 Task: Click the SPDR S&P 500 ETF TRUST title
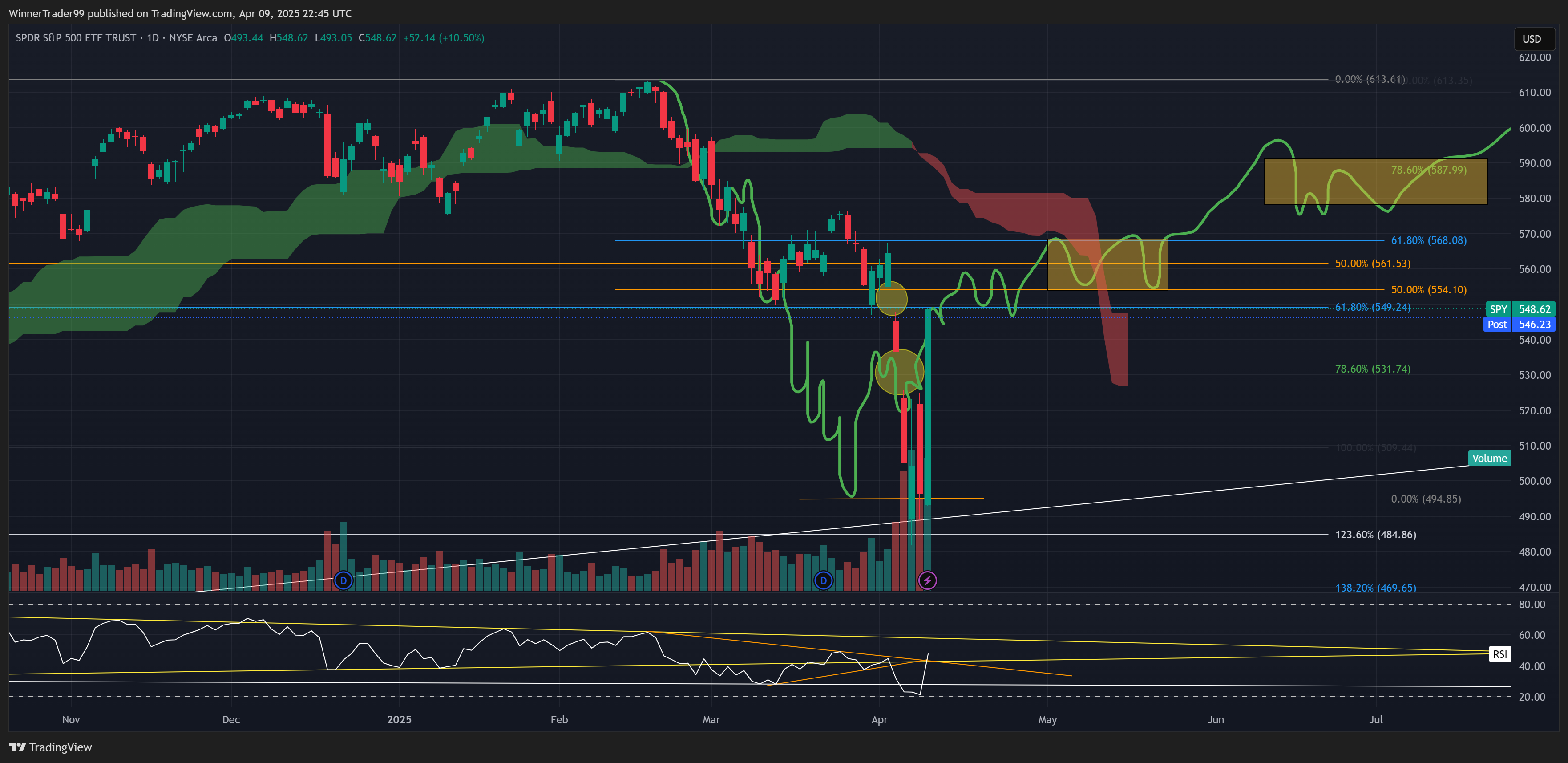tap(76, 38)
